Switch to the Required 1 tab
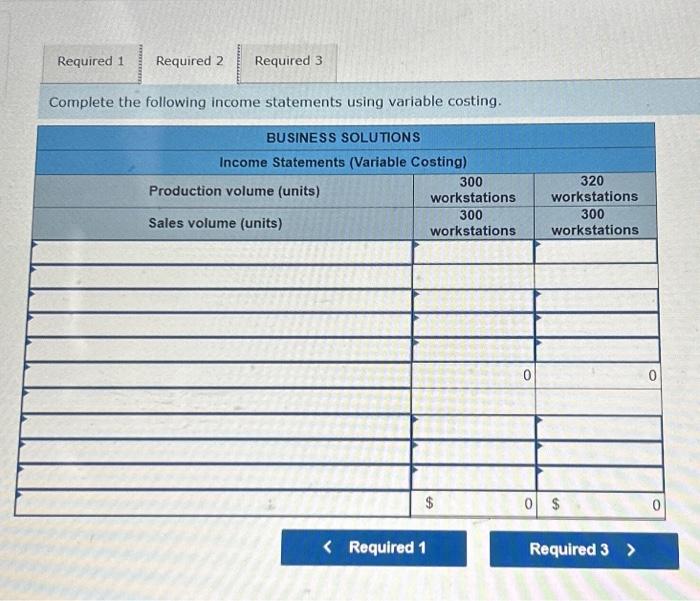 pyautogui.click(x=91, y=62)
